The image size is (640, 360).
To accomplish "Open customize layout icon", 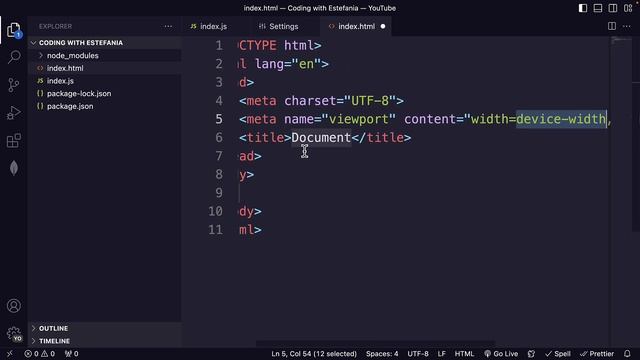I will (x=628, y=8).
